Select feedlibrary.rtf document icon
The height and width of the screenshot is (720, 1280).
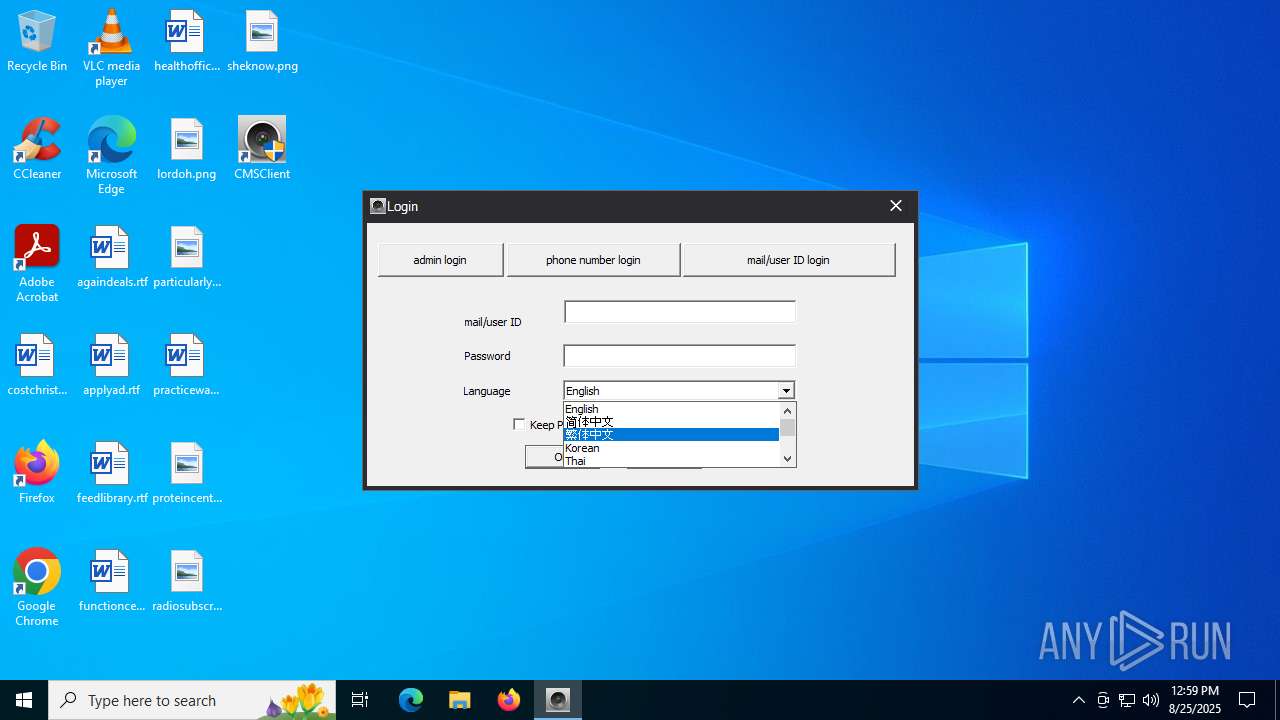click(x=111, y=473)
